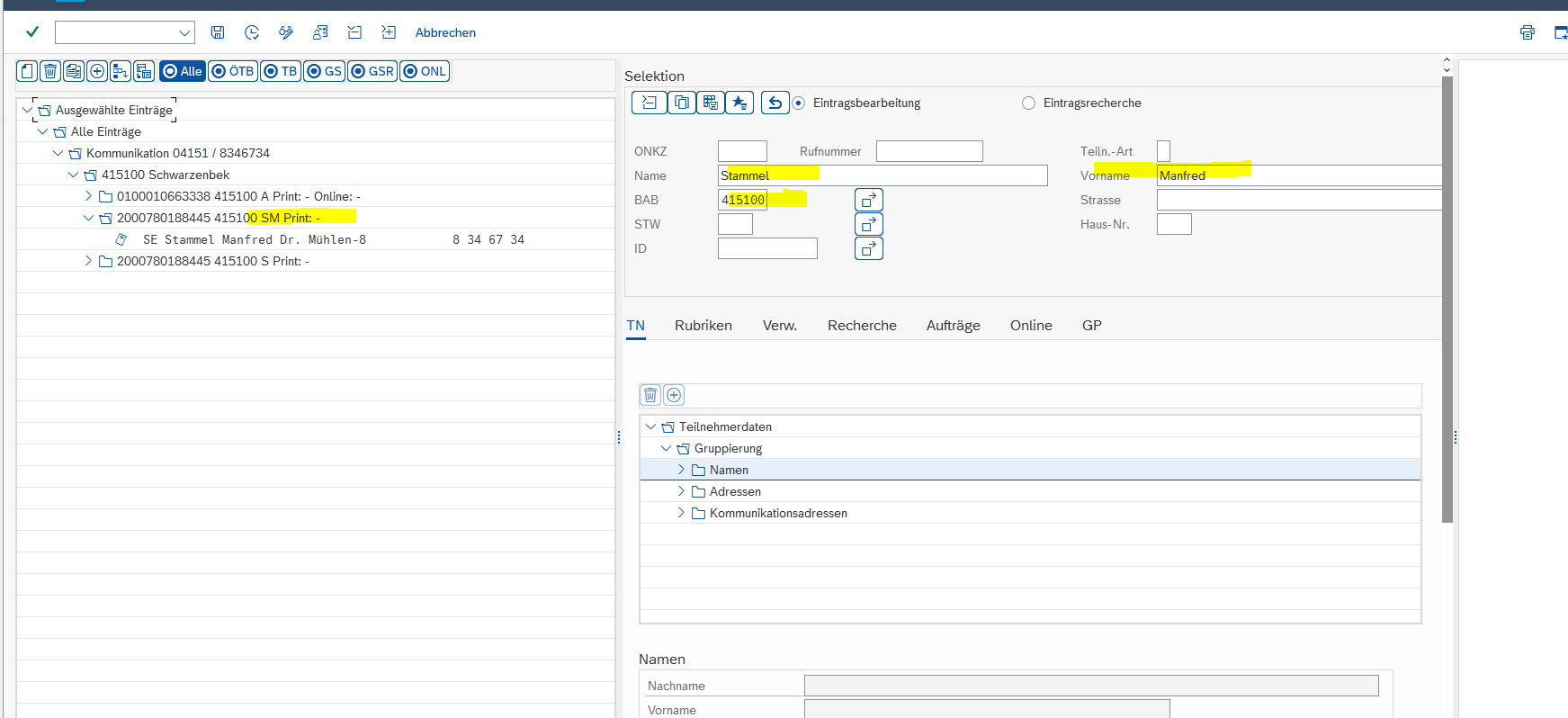Select the ONL filter toggle
Viewport: 1568px width, 718px height.
point(425,71)
